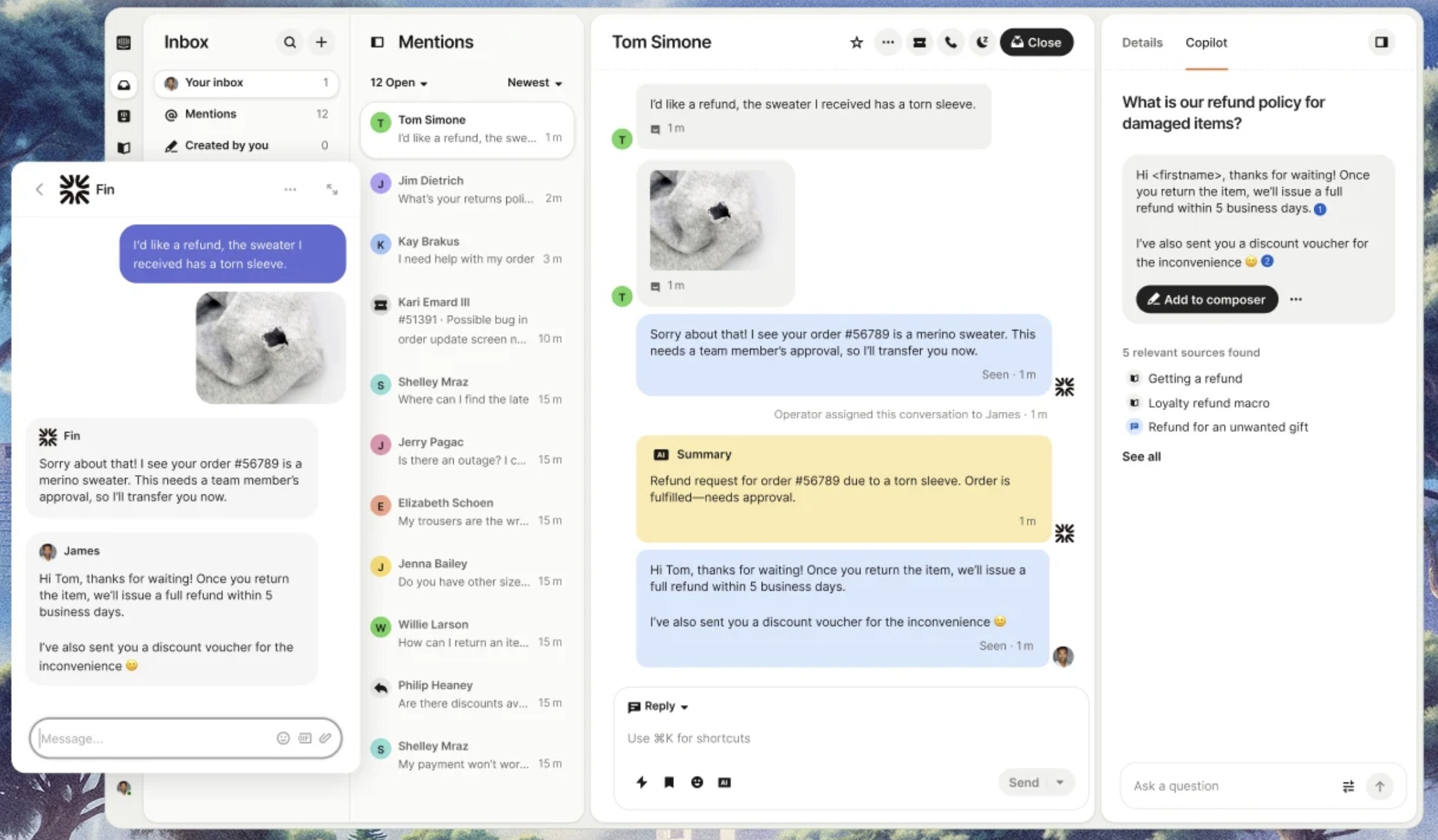The width and height of the screenshot is (1438, 840).
Task: Trigger quick actions with the lightning icon
Action: (642, 782)
